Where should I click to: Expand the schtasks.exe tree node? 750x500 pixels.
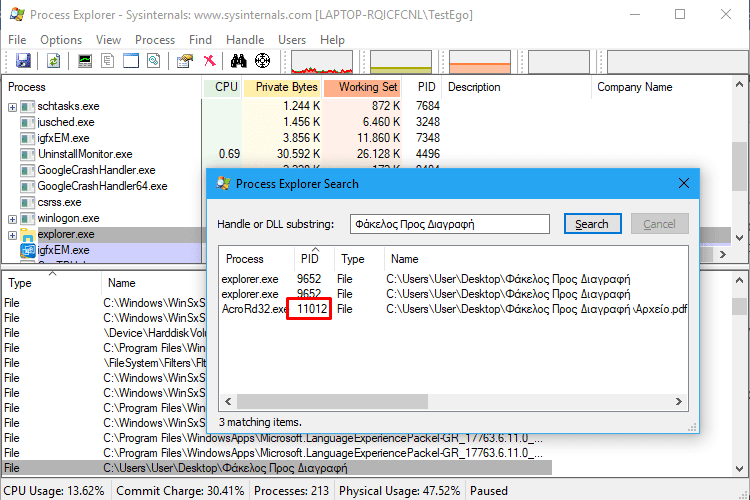coord(12,107)
